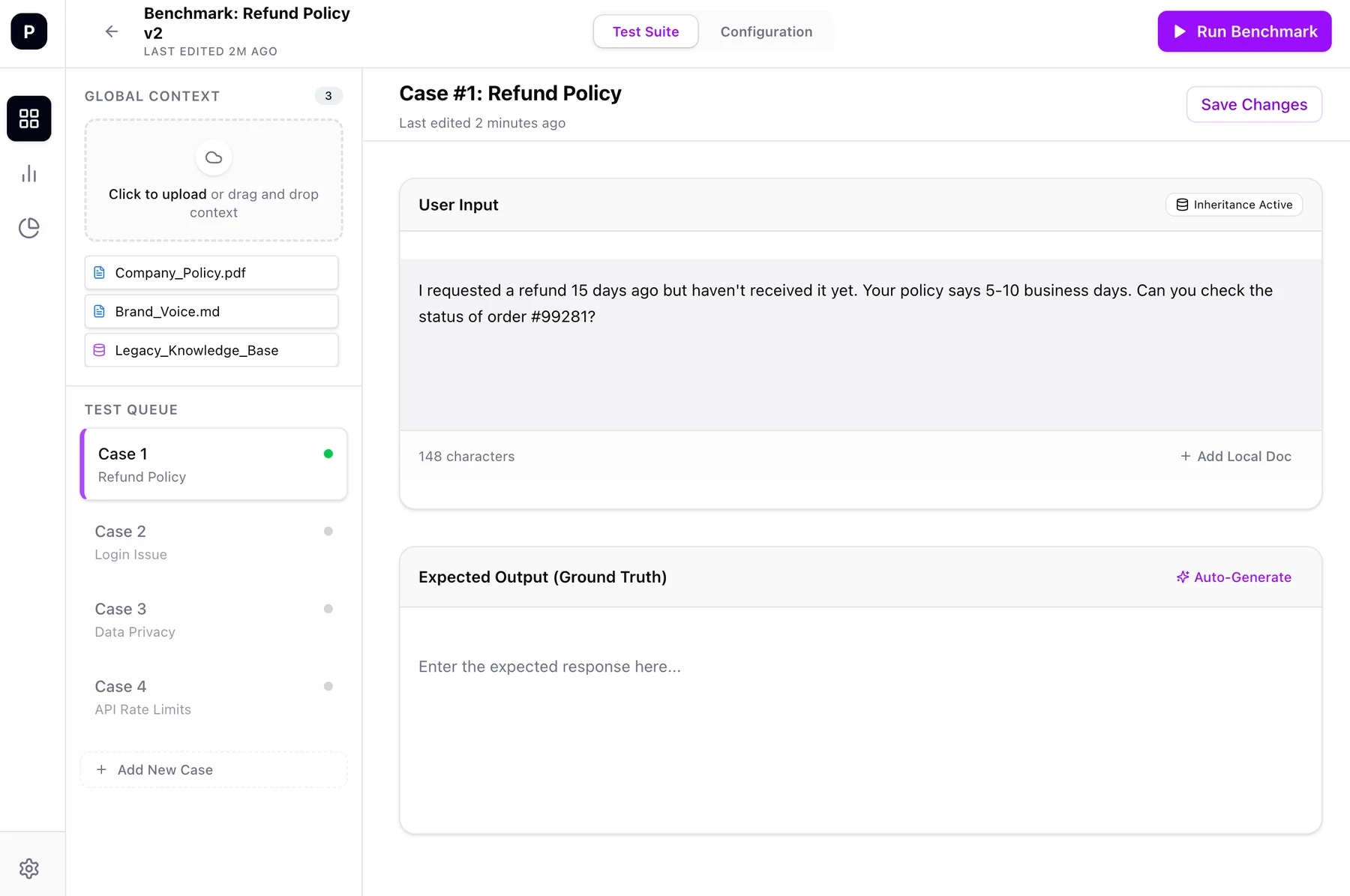Viewport: 1350px width, 896px height.
Task: Click Case 1 green status dot
Action: click(328, 454)
